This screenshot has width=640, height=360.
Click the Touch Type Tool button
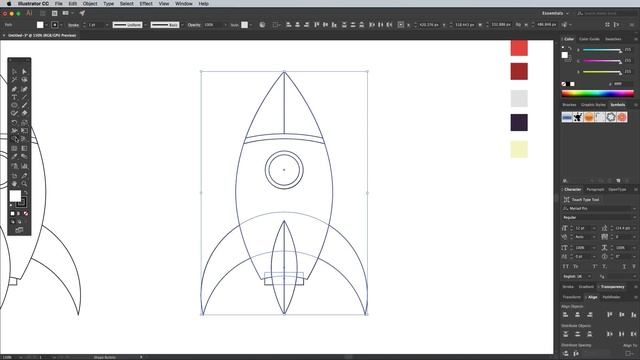581,200
